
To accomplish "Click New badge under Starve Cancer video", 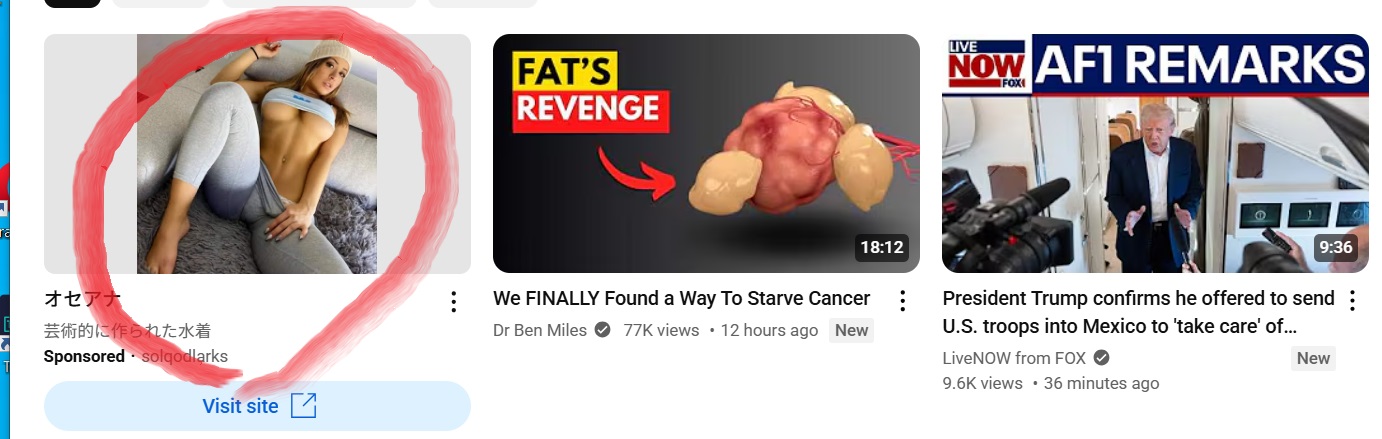I will click(x=851, y=330).
